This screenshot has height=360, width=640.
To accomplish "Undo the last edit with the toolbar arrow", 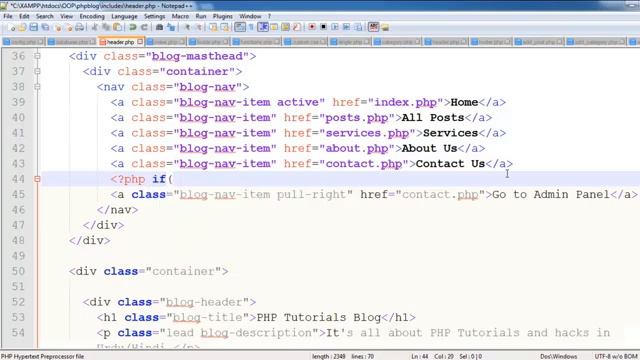I will (133, 27).
